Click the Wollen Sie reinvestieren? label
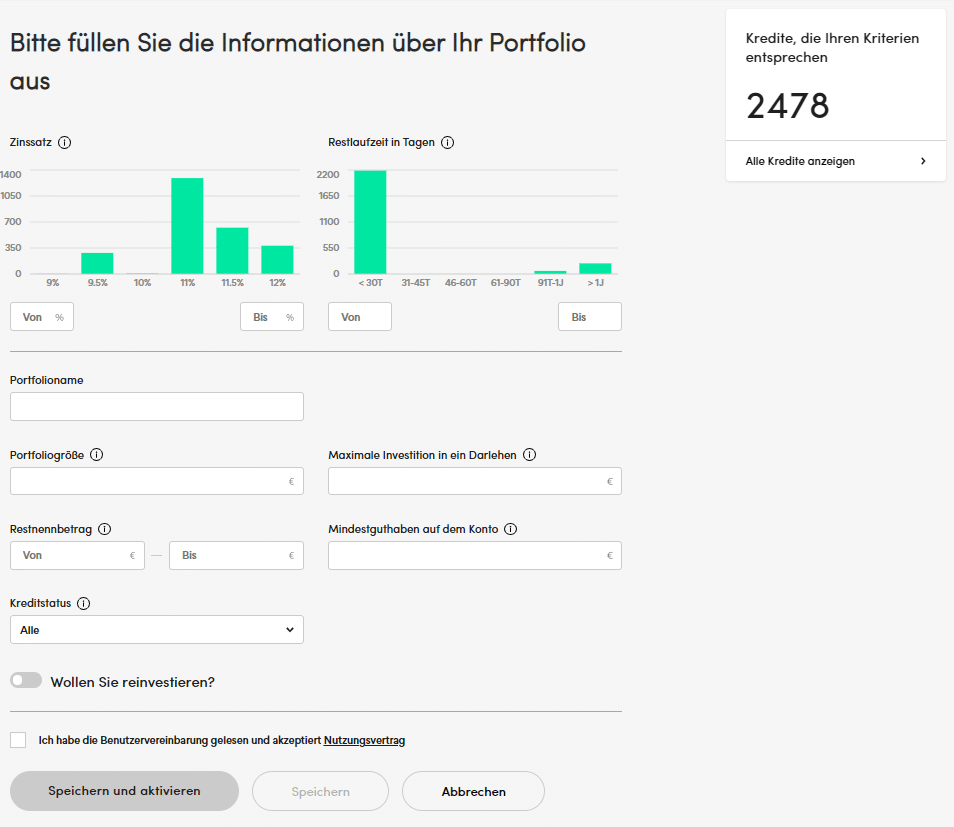954x827 pixels. point(133,682)
